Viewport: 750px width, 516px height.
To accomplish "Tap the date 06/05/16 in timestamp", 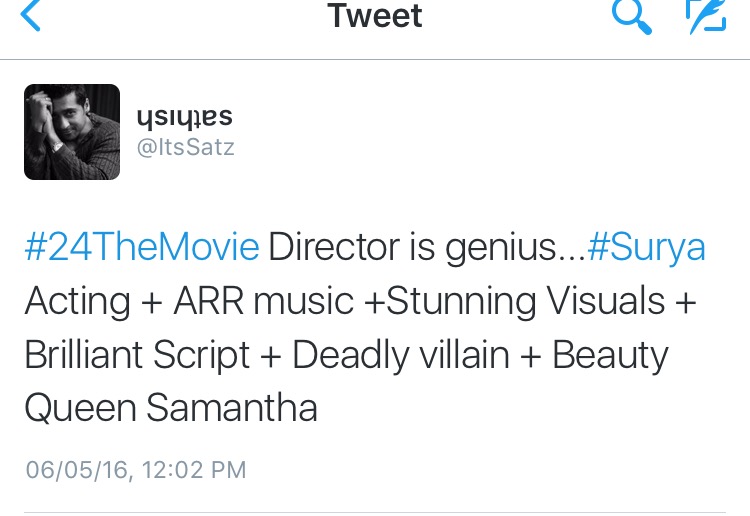I will click(77, 470).
